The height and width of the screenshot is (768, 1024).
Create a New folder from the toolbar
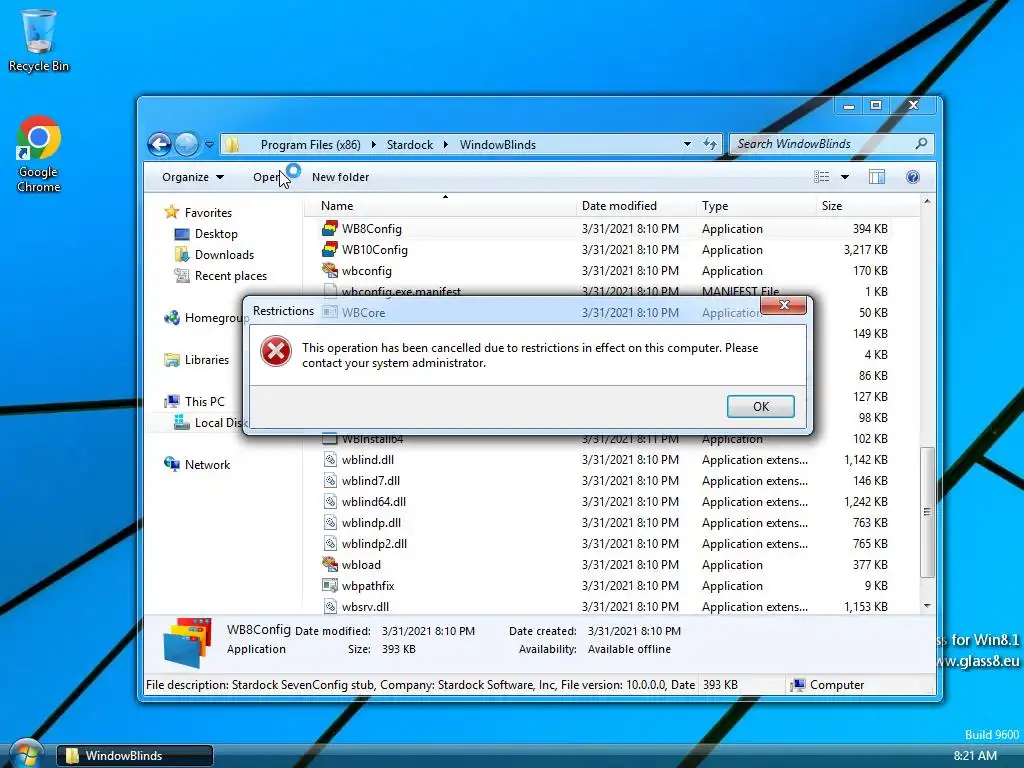340,177
